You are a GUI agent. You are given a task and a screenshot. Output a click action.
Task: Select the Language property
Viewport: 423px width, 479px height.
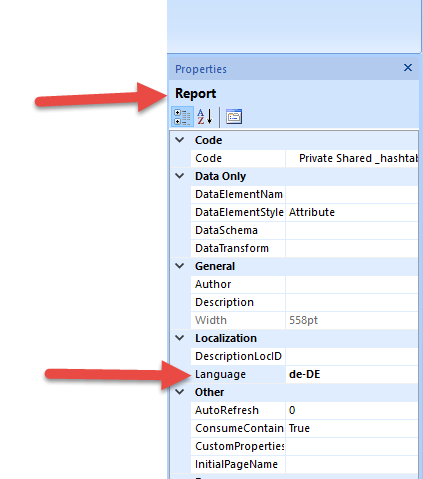point(238,374)
